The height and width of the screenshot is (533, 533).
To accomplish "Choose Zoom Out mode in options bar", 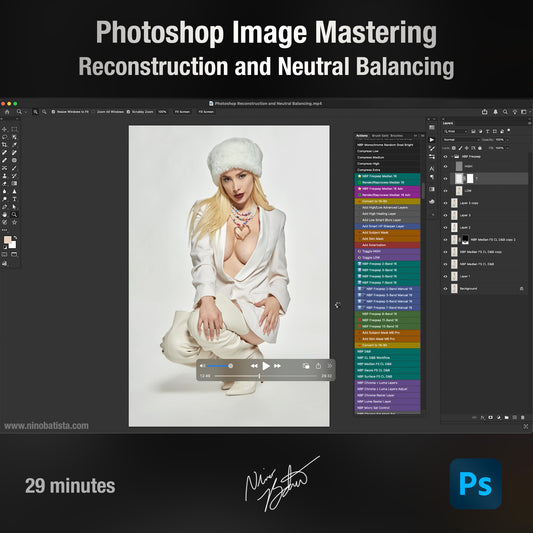I will pos(44,112).
